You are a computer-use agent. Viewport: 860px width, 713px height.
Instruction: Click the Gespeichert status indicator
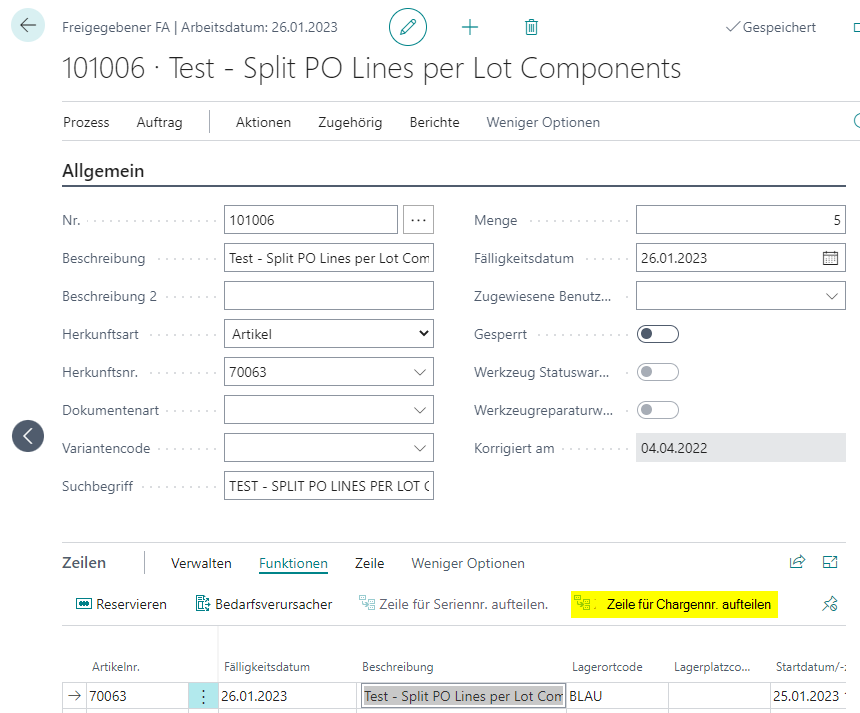(x=771, y=27)
